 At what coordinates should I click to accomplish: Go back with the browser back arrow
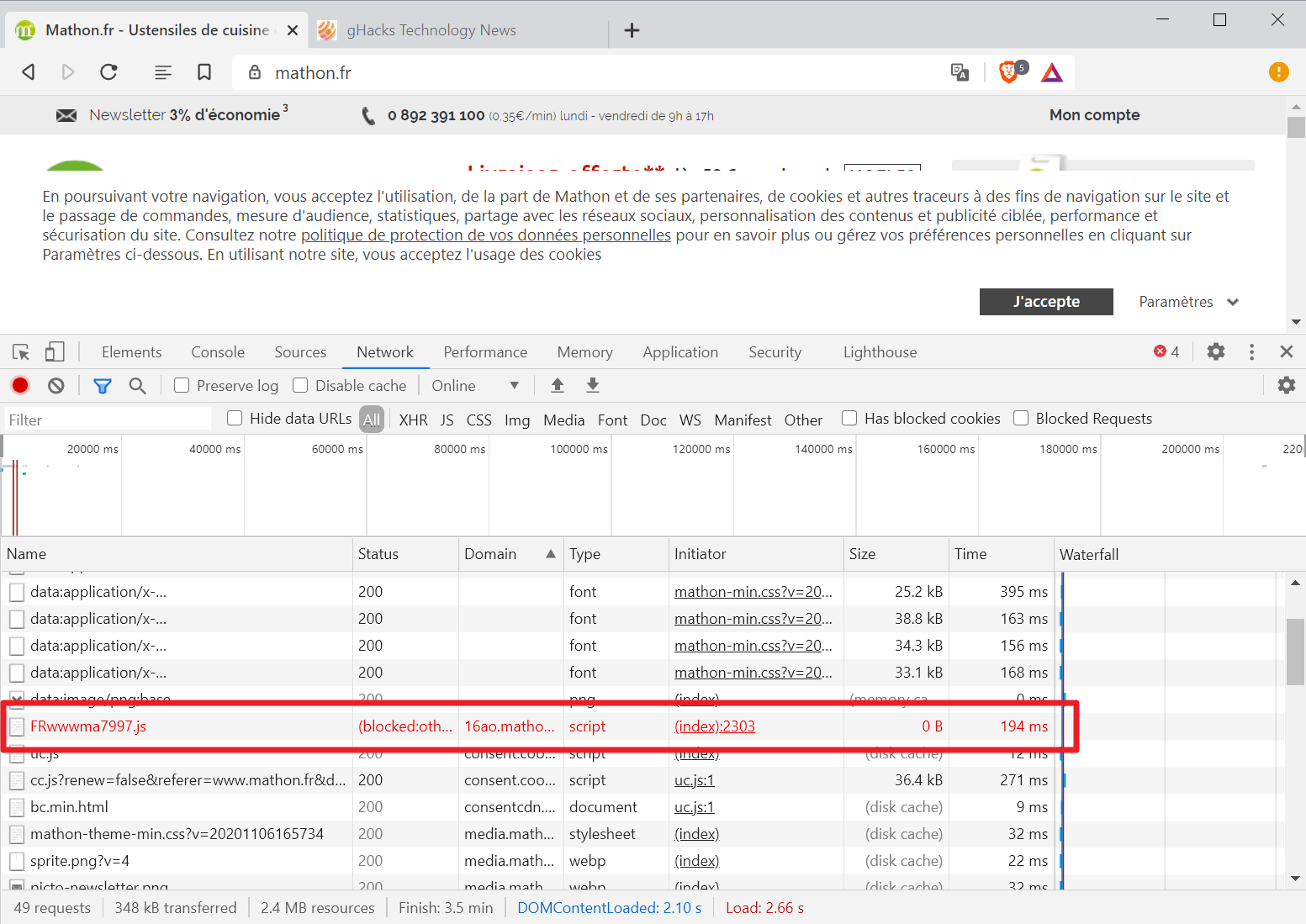(x=29, y=72)
